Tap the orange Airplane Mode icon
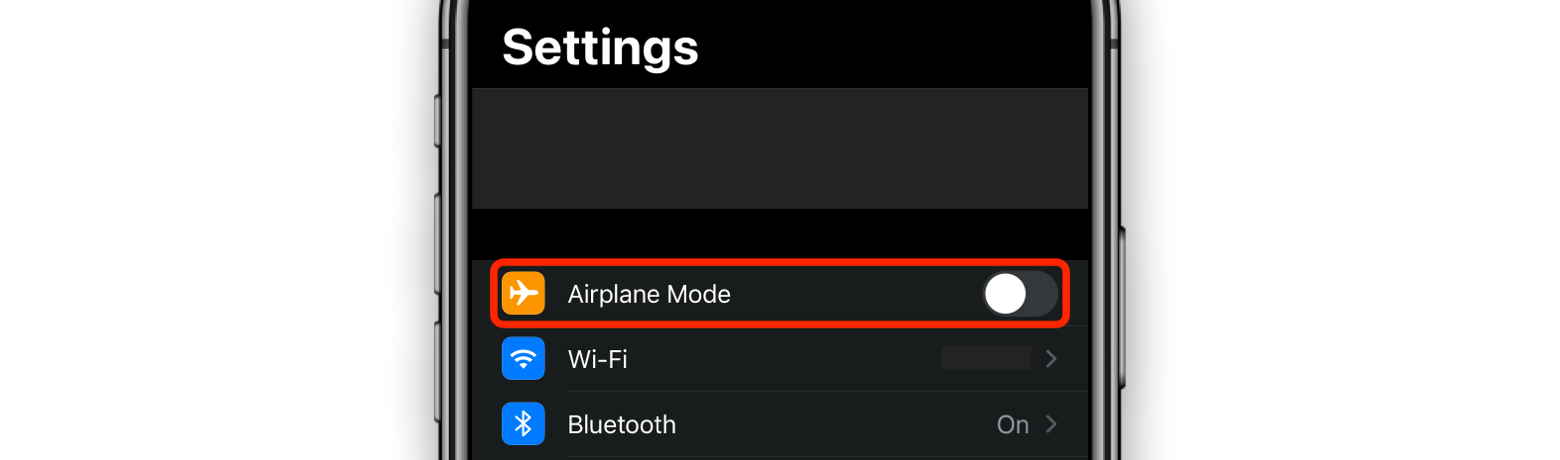1560x460 pixels. click(x=523, y=294)
